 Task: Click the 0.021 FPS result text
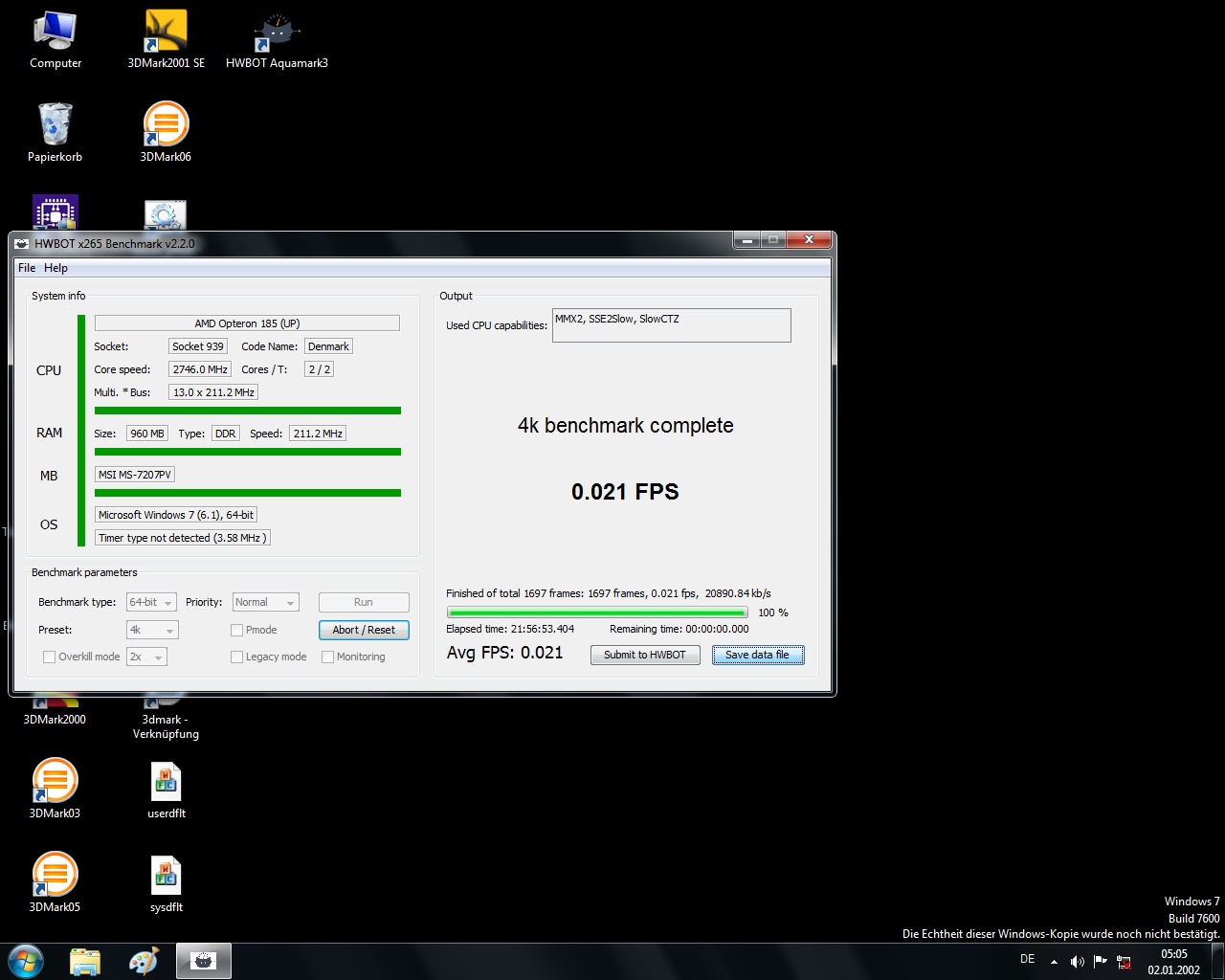(x=625, y=492)
